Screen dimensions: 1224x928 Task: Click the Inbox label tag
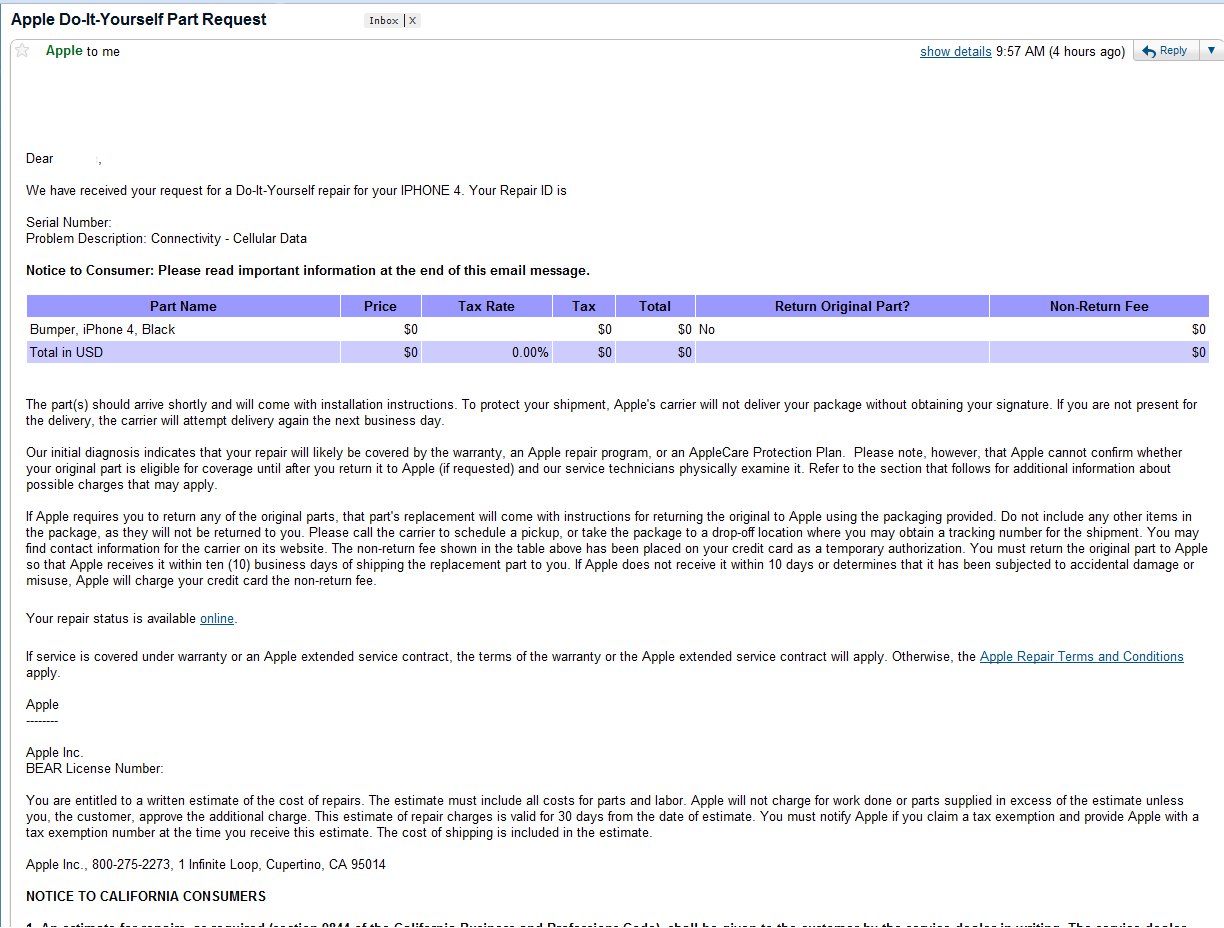(384, 20)
